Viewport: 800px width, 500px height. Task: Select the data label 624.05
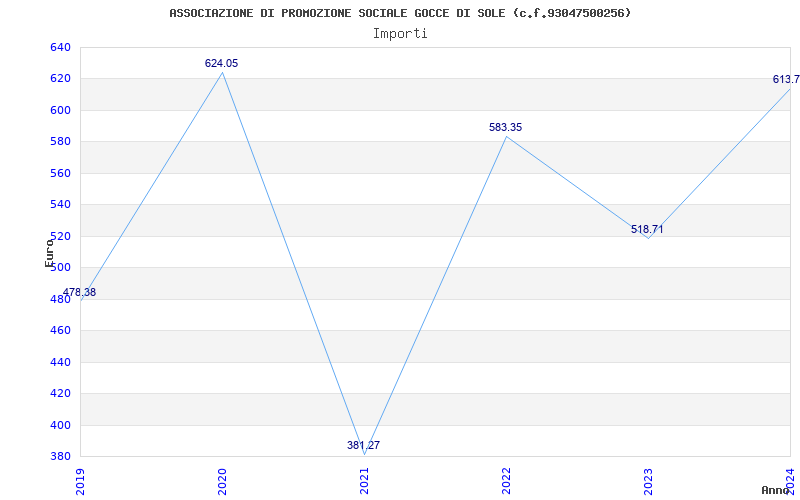click(221, 63)
